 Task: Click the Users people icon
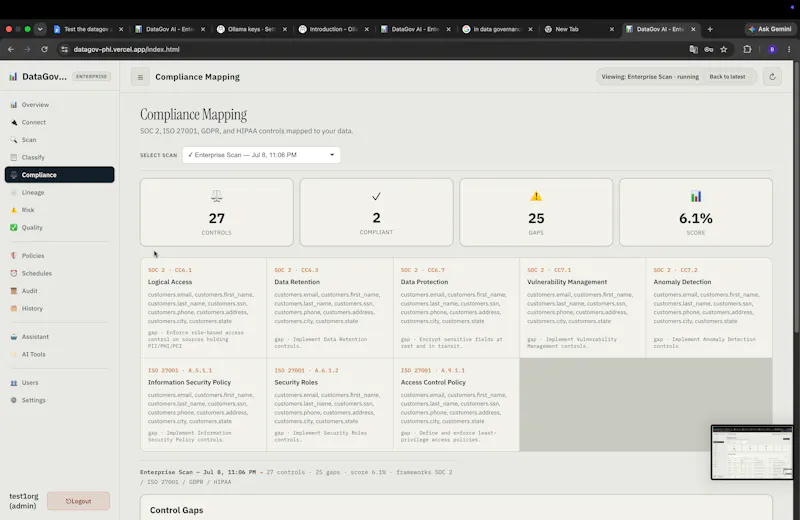14,383
